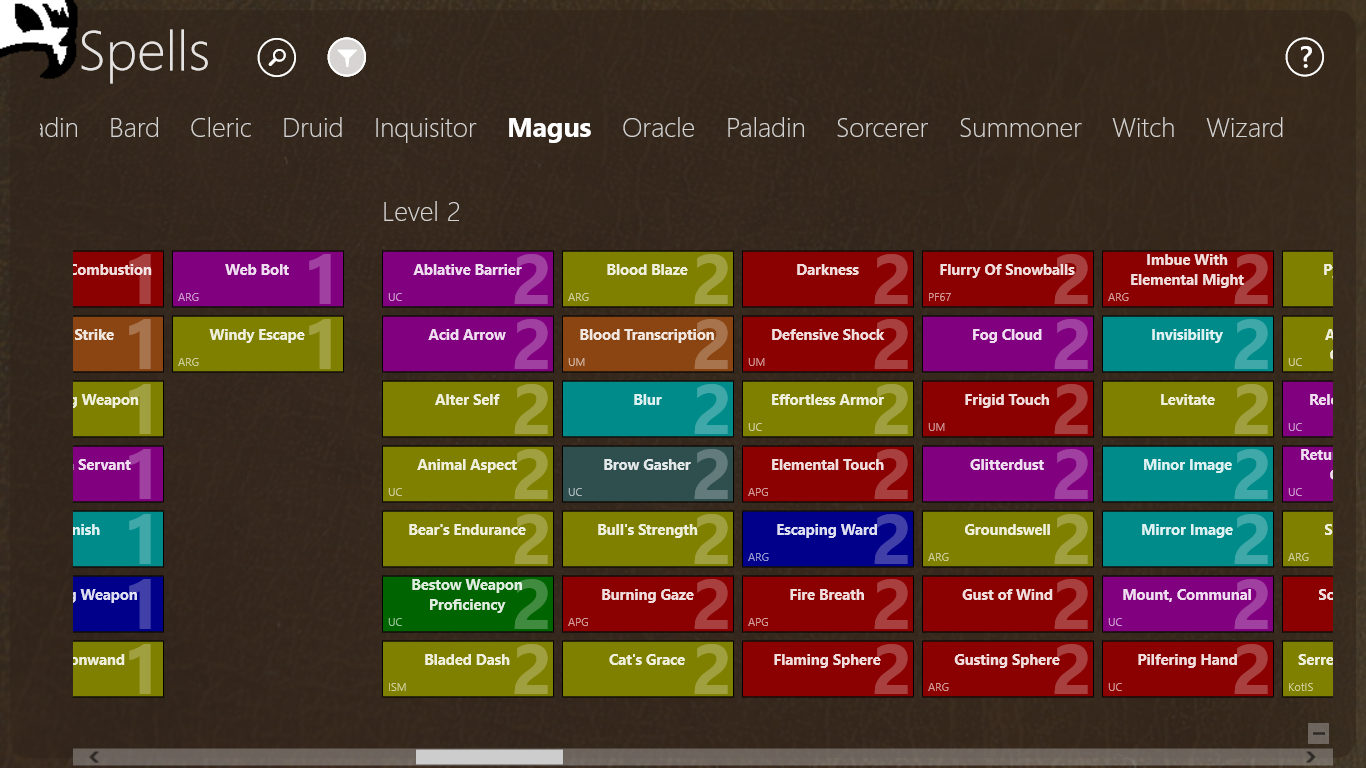This screenshot has width=1366, height=768.
Task: Select the Mount, Communal spell tile
Action: pos(1188,604)
